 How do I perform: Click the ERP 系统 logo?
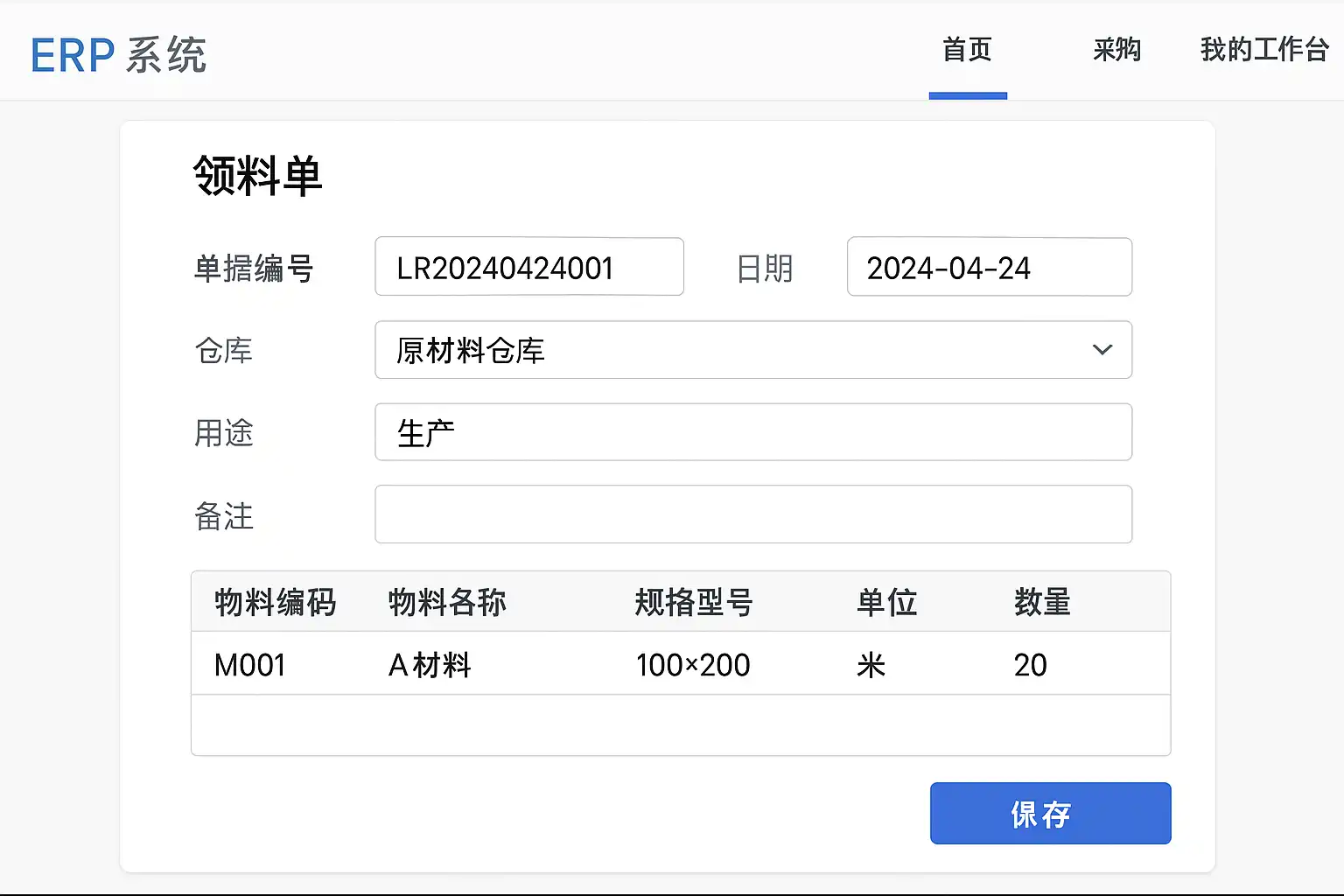pos(118,54)
